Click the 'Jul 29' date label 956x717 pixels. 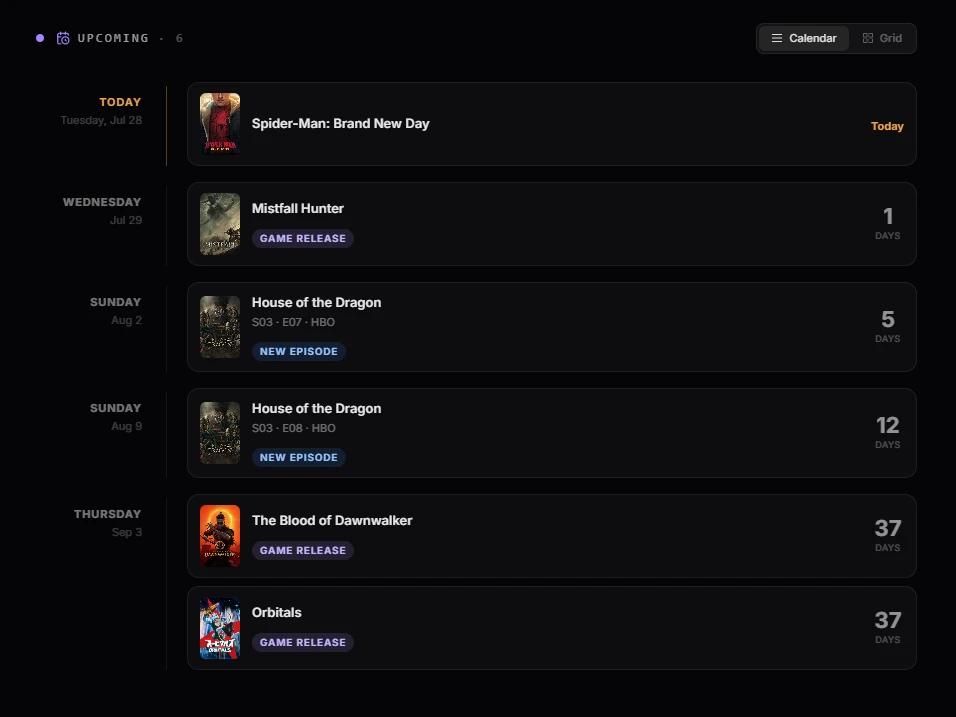pos(126,221)
